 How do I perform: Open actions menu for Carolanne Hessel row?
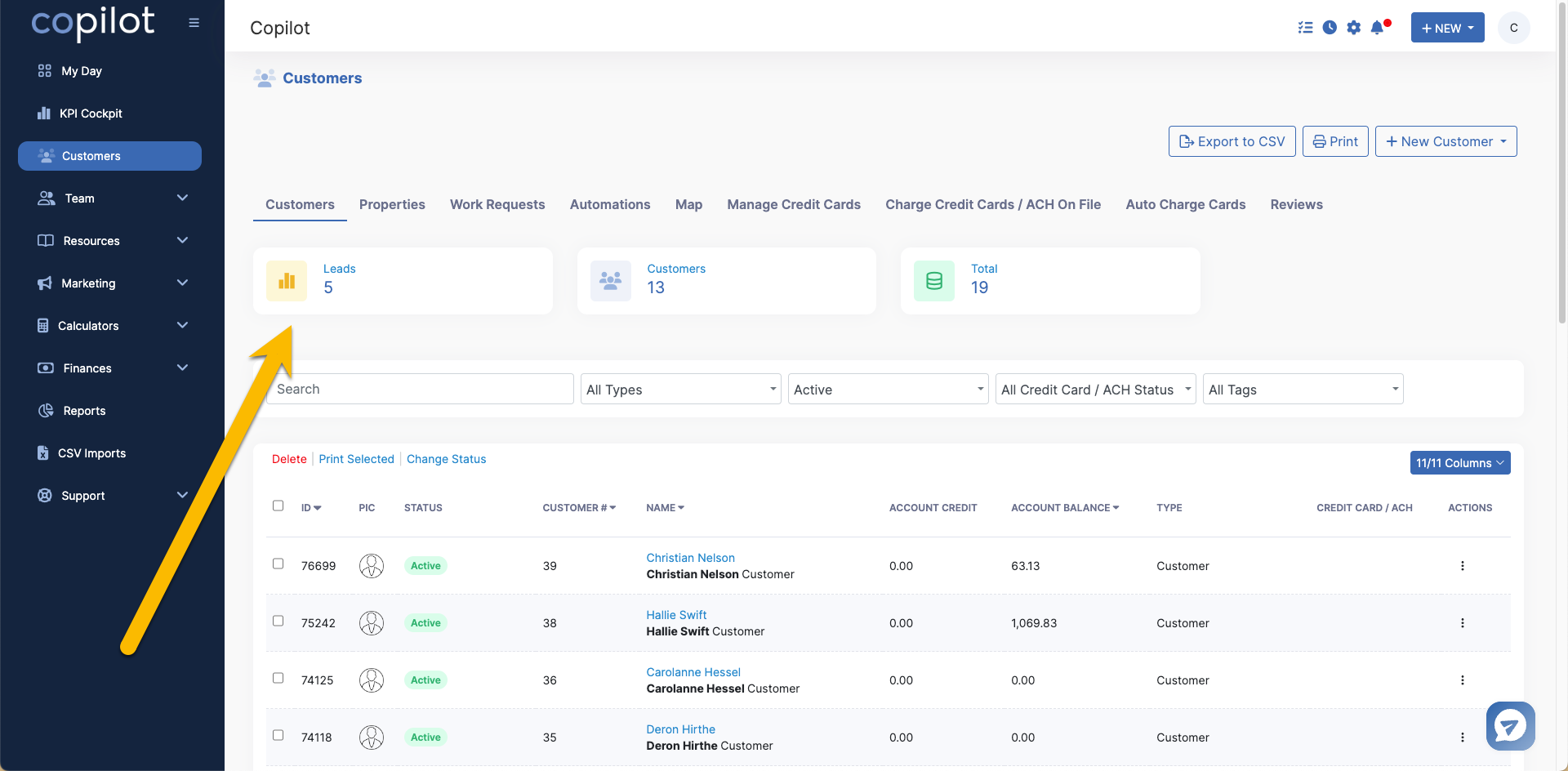tap(1462, 680)
